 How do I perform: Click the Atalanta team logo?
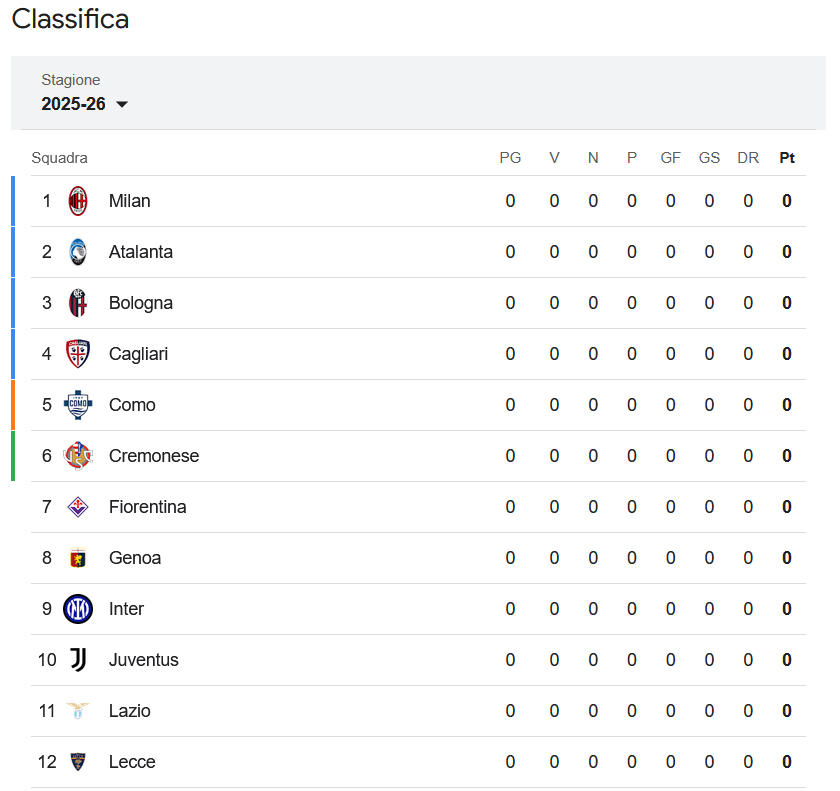pos(78,252)
